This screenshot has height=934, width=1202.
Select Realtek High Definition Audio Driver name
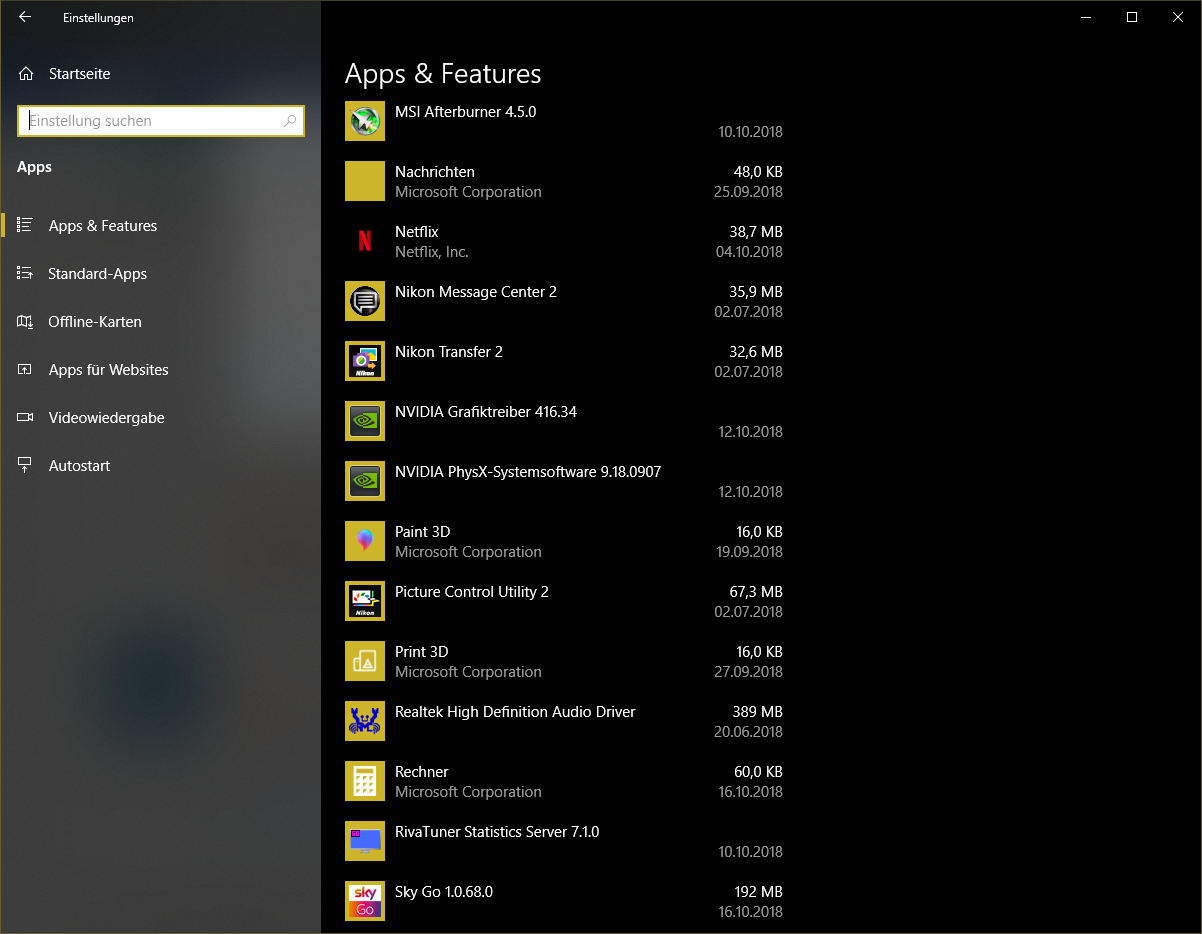(515, 712)
